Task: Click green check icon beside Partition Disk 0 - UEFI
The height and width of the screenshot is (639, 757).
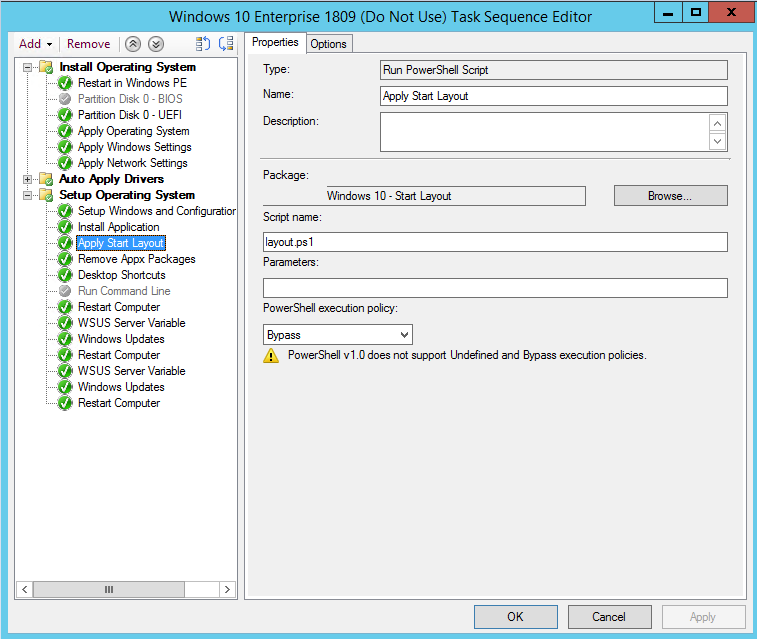Action: [65, 115]
